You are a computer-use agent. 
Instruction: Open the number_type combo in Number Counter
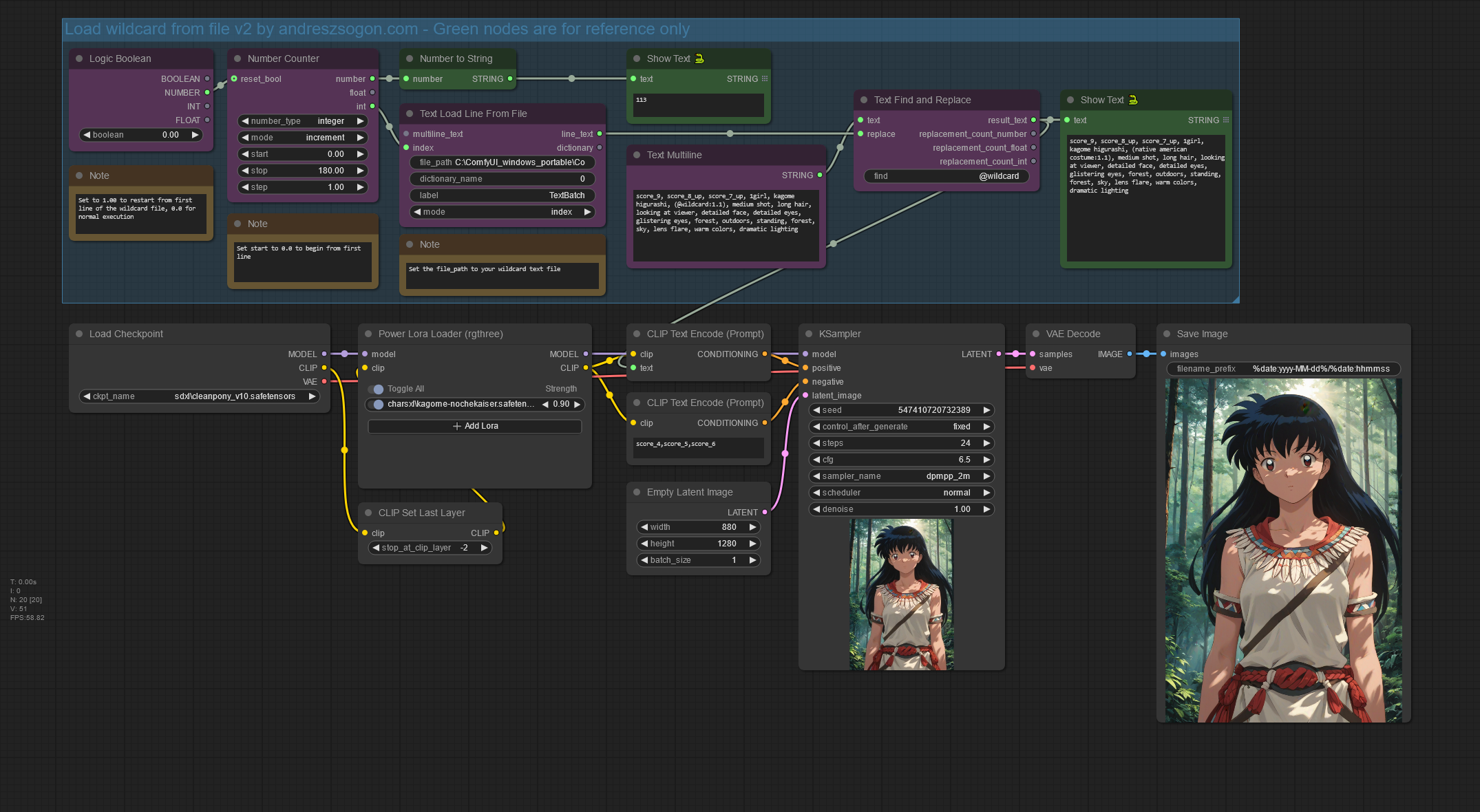tap(303, 121)
